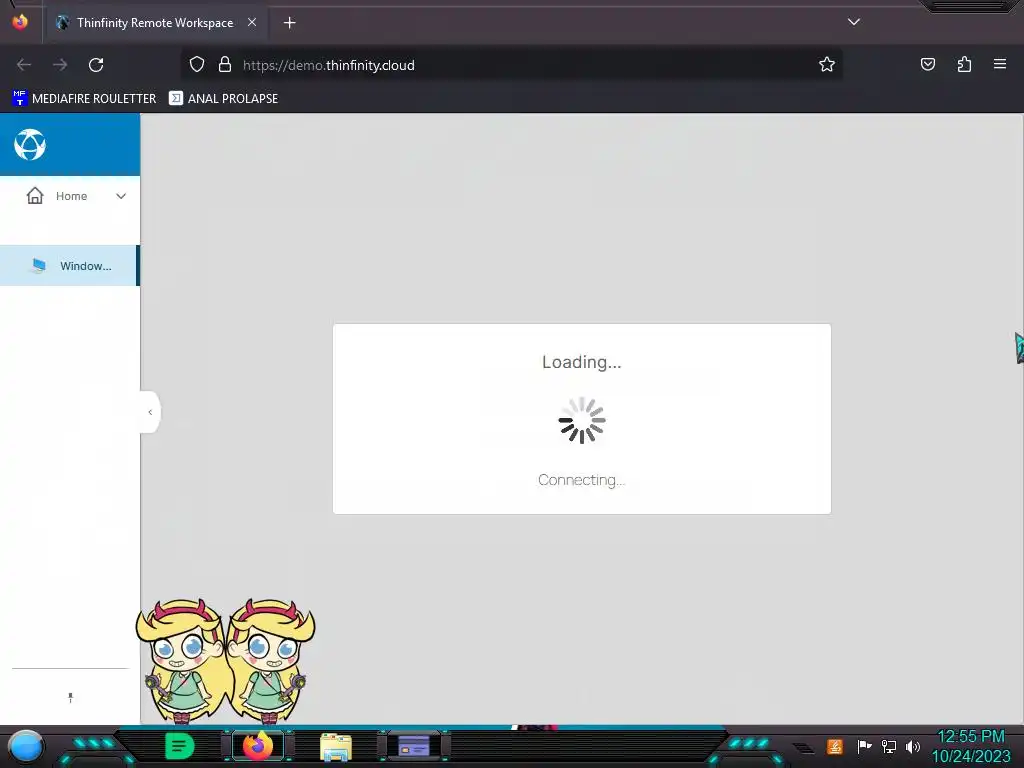The height and width of the screenshot is (768, 1024).
Task: Select the Window... connection entry
Action: point(69,266)
